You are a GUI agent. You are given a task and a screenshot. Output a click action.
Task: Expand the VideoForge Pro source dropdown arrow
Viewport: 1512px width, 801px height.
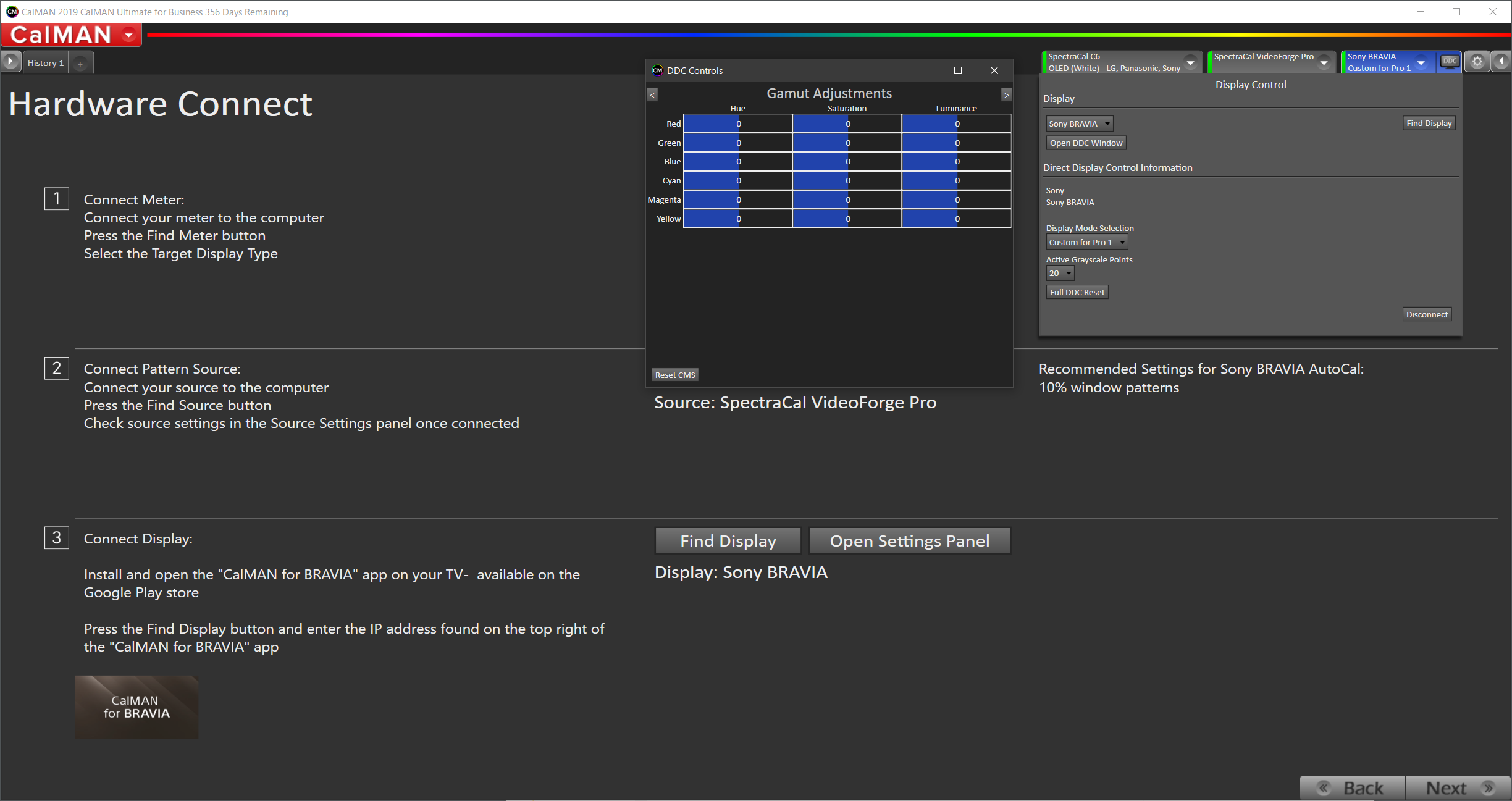click(1324, 63)
